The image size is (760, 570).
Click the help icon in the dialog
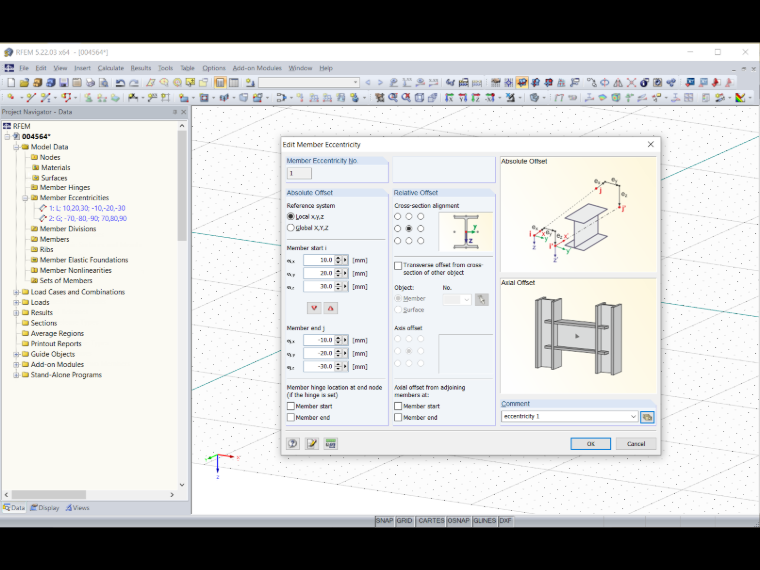pyautogui.click(x=293, y=443)
